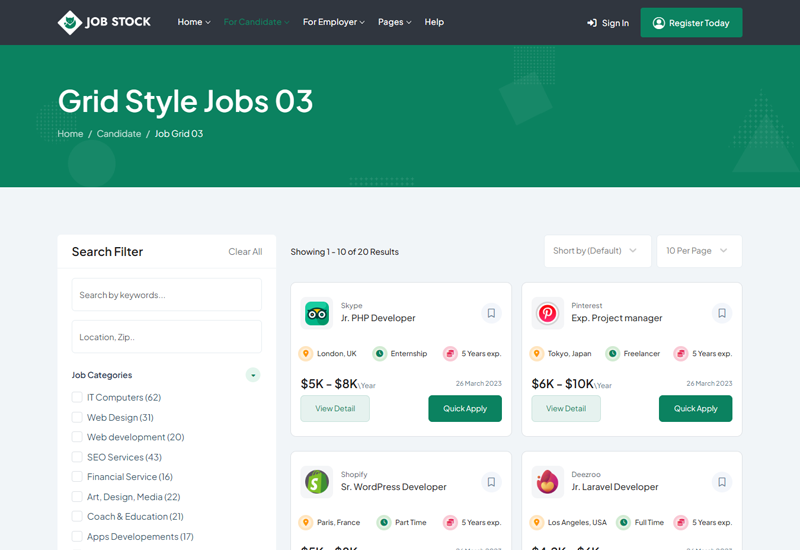Screen dimensions: 800x550
Task: Check the Web development (20) category
Action: 77,437
